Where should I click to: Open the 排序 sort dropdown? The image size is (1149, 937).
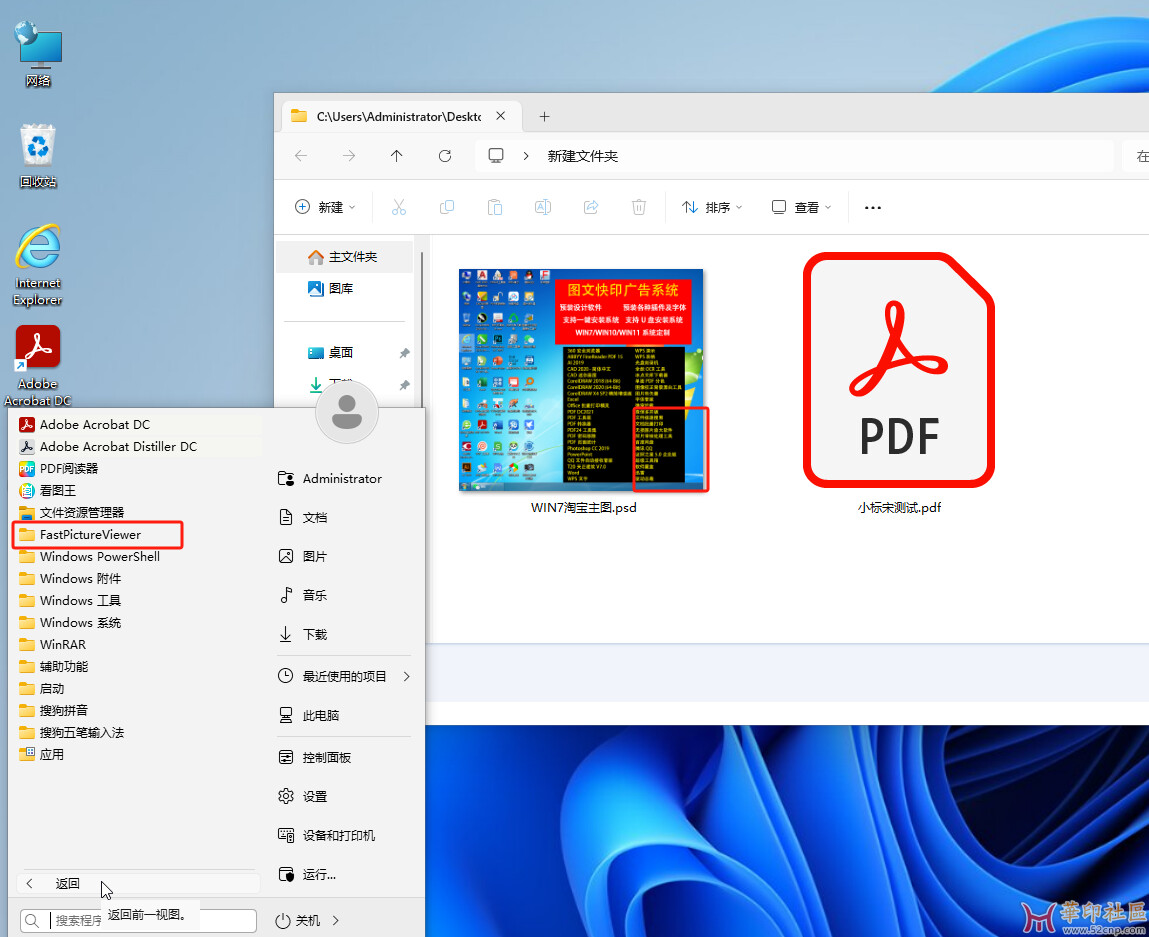click(x=712, y=207)
